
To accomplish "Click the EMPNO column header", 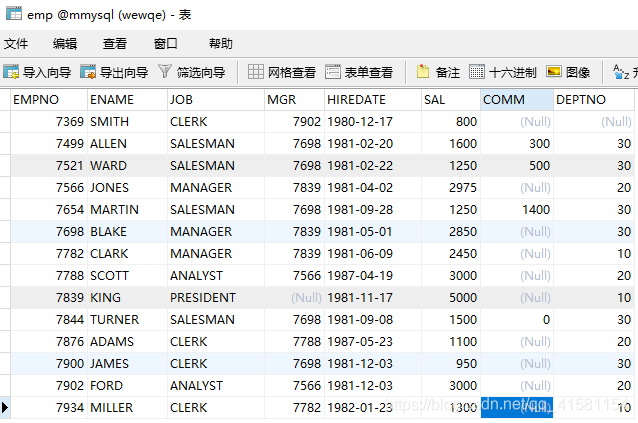I will [x=49, y=100].
